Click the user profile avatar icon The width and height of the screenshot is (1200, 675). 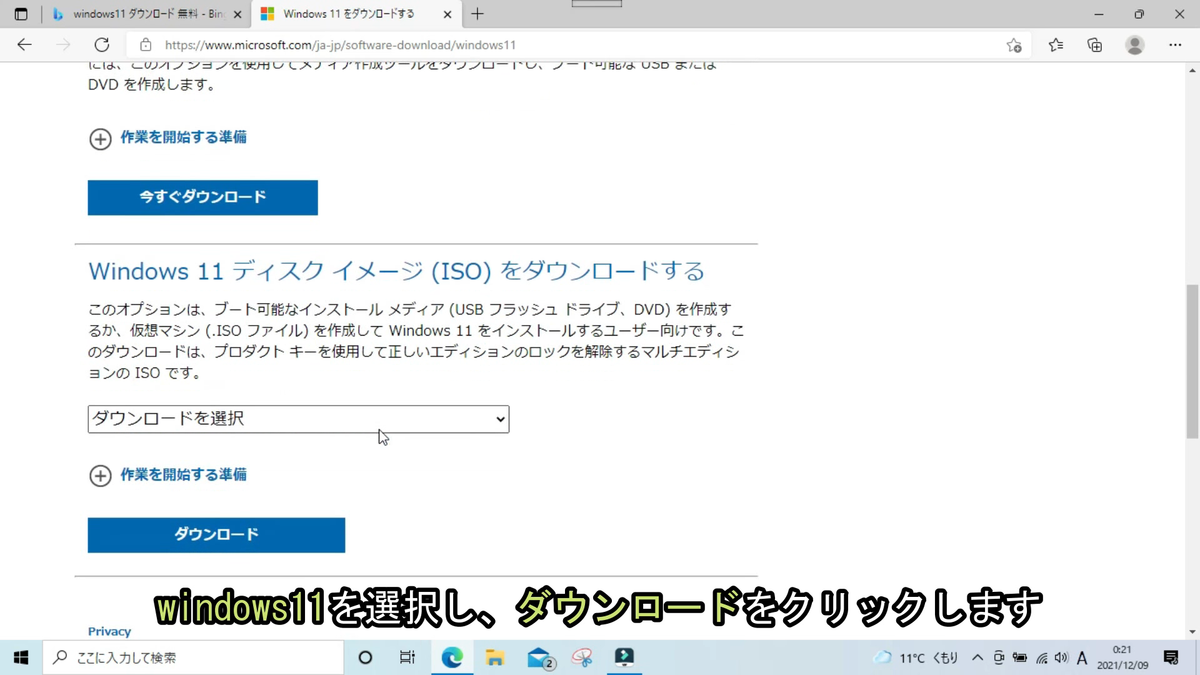[x=1134, y=45]
